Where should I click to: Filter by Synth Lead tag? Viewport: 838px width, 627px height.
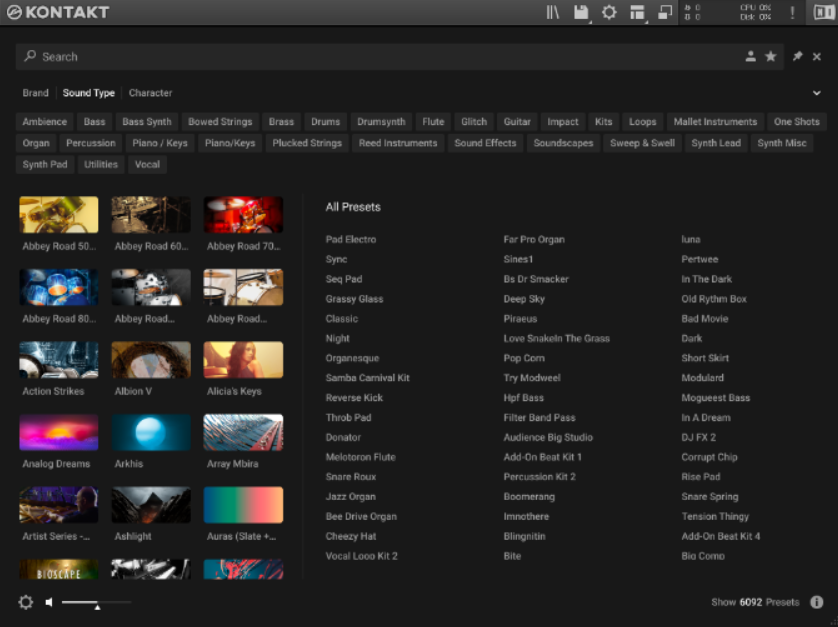716,143
